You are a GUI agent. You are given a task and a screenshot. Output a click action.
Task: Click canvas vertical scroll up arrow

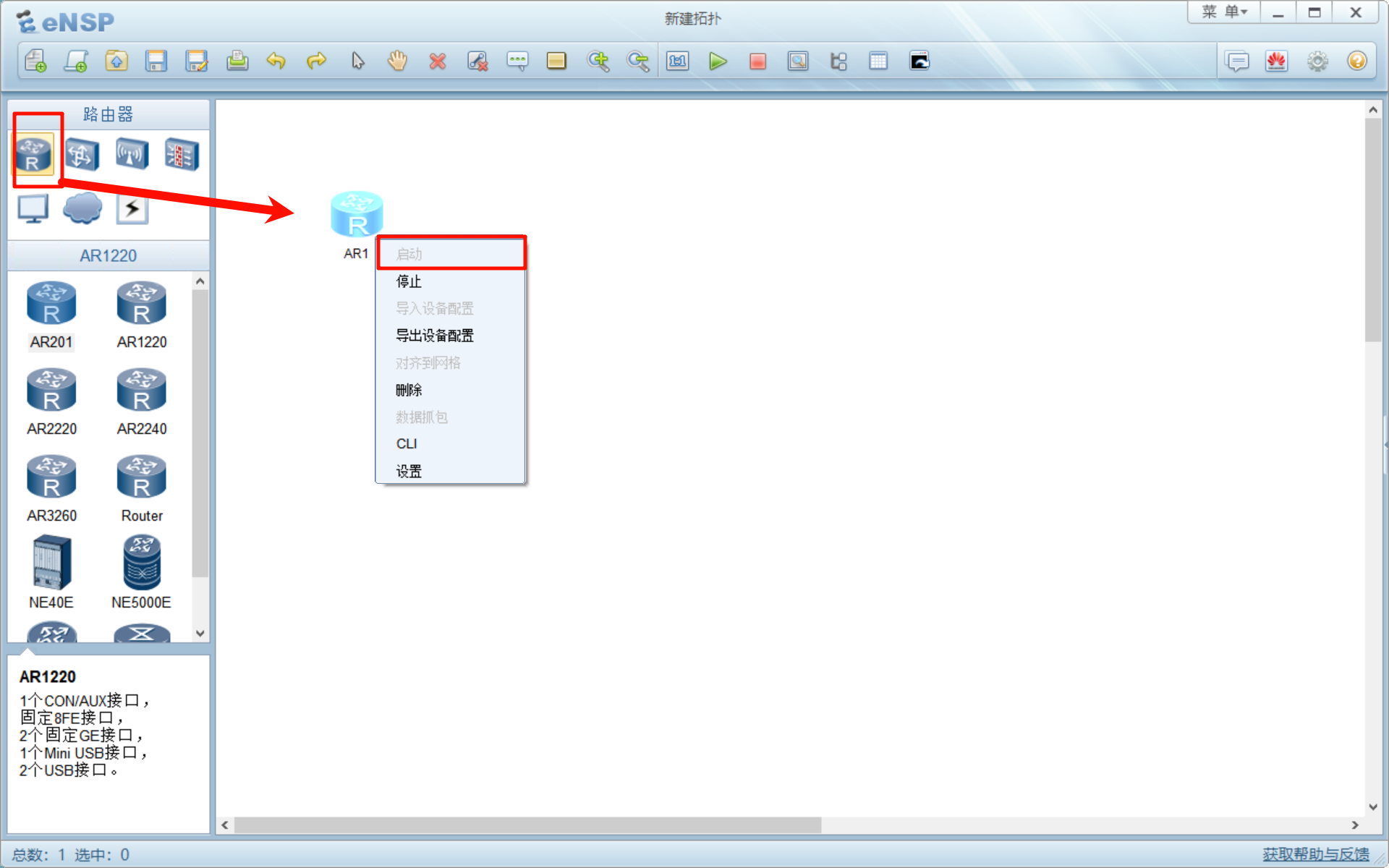pos(1373,110)
